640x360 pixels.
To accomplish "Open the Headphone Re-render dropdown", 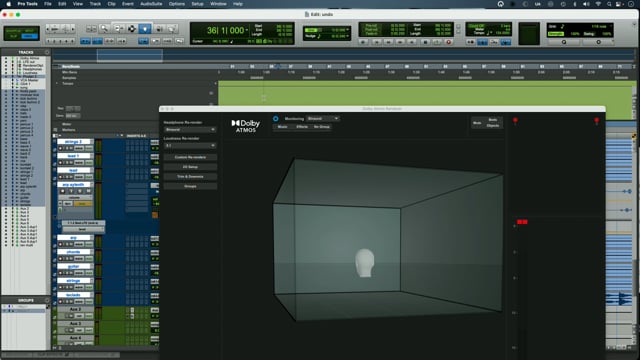I will point(190,129).
